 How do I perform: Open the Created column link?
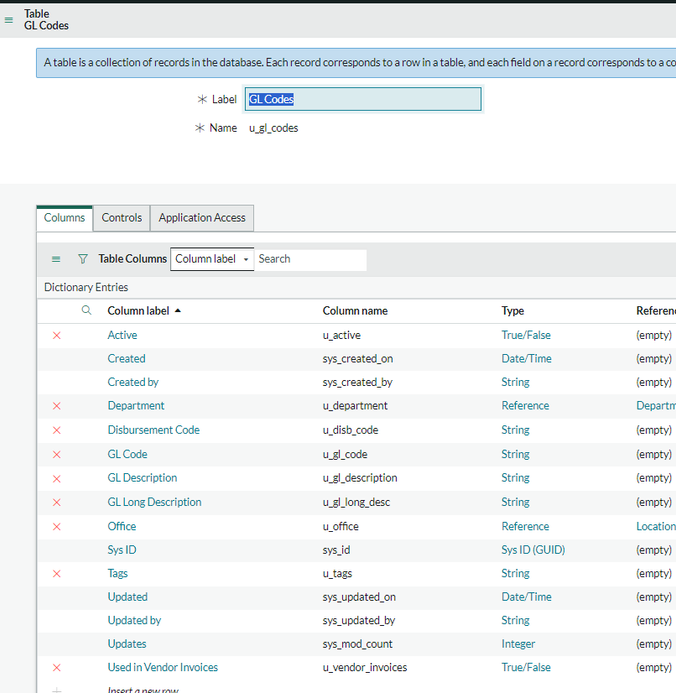click(126, 358)
